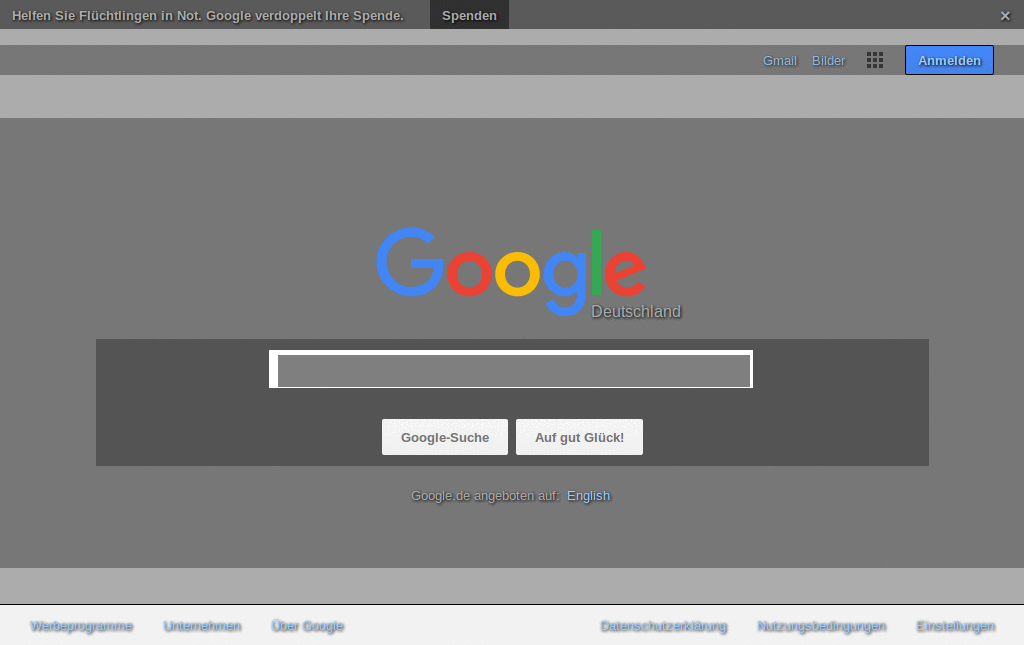The width and height of the screenshot is (1024, 645).
Task: Open the Werbeprogramme footer link
Action: coord(82,626)
